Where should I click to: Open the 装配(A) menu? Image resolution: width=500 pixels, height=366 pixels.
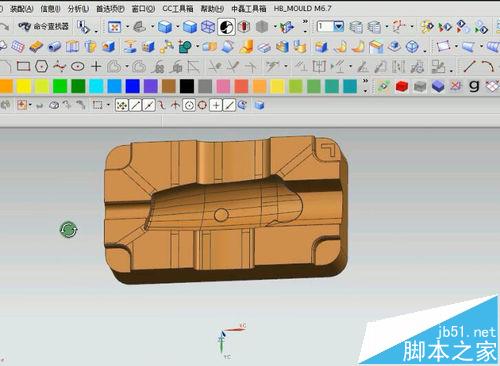(21, 9)
